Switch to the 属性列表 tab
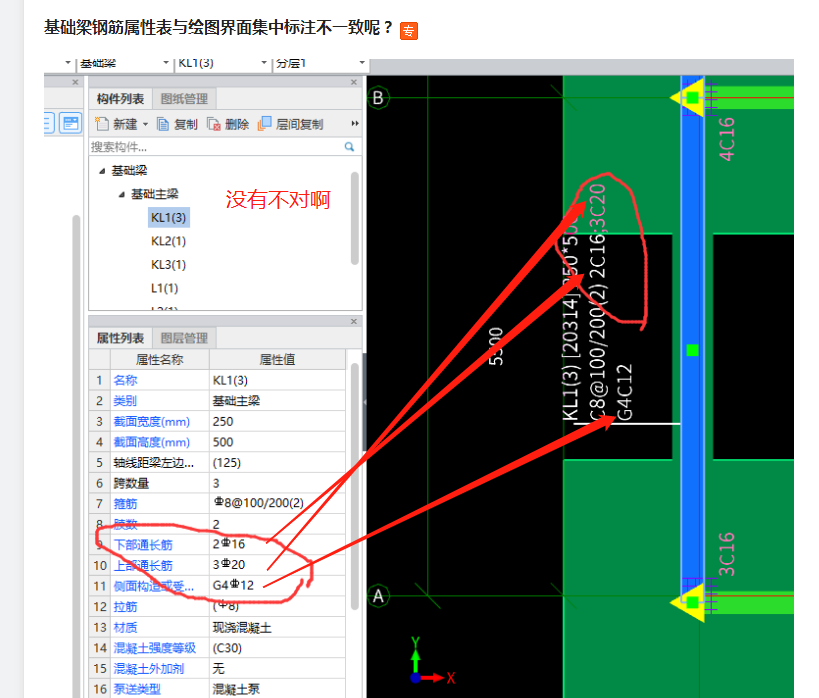Screen dimensions: 819x698 pyautogui.click(x=120, y=338)
